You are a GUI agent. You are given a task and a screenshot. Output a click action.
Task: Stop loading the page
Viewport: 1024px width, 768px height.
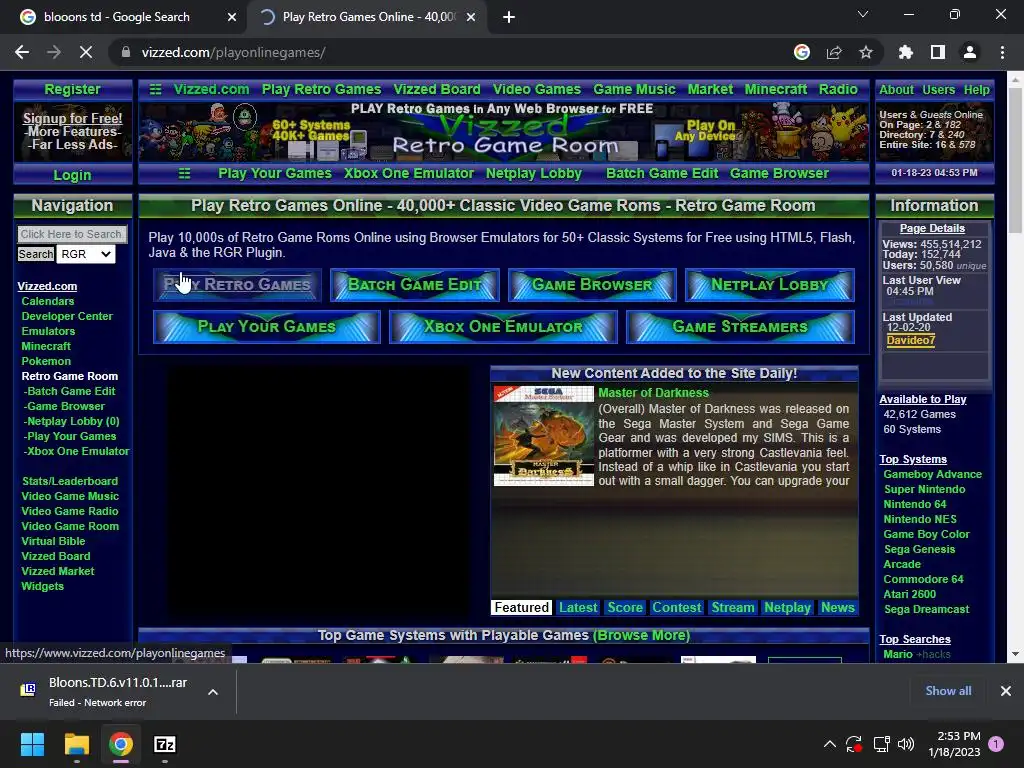coord(86,52)
